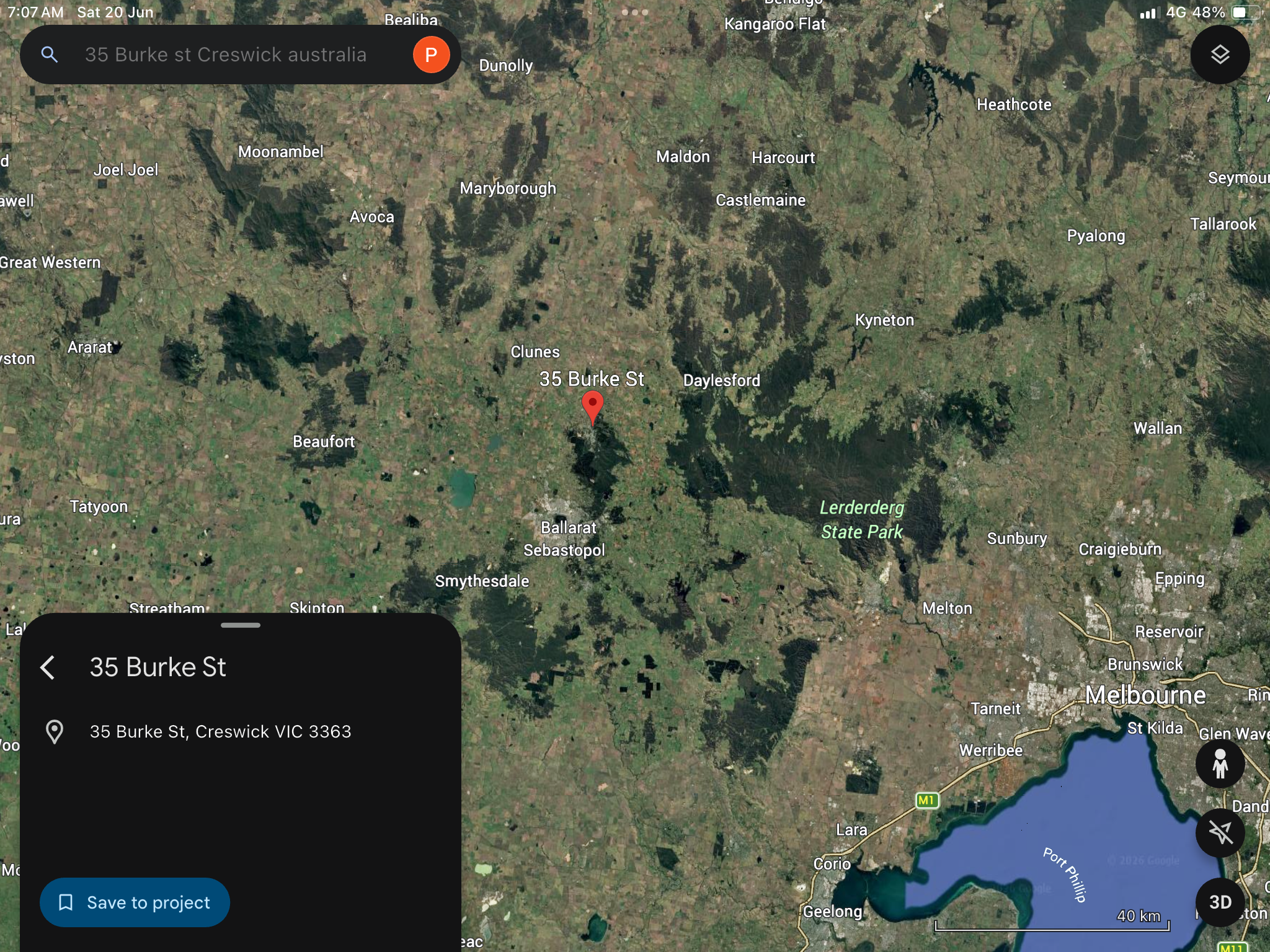The height and width of the screenshot is (952, 1270).
Task: Select the Sunbury town label
Action: coord(1017,539)
